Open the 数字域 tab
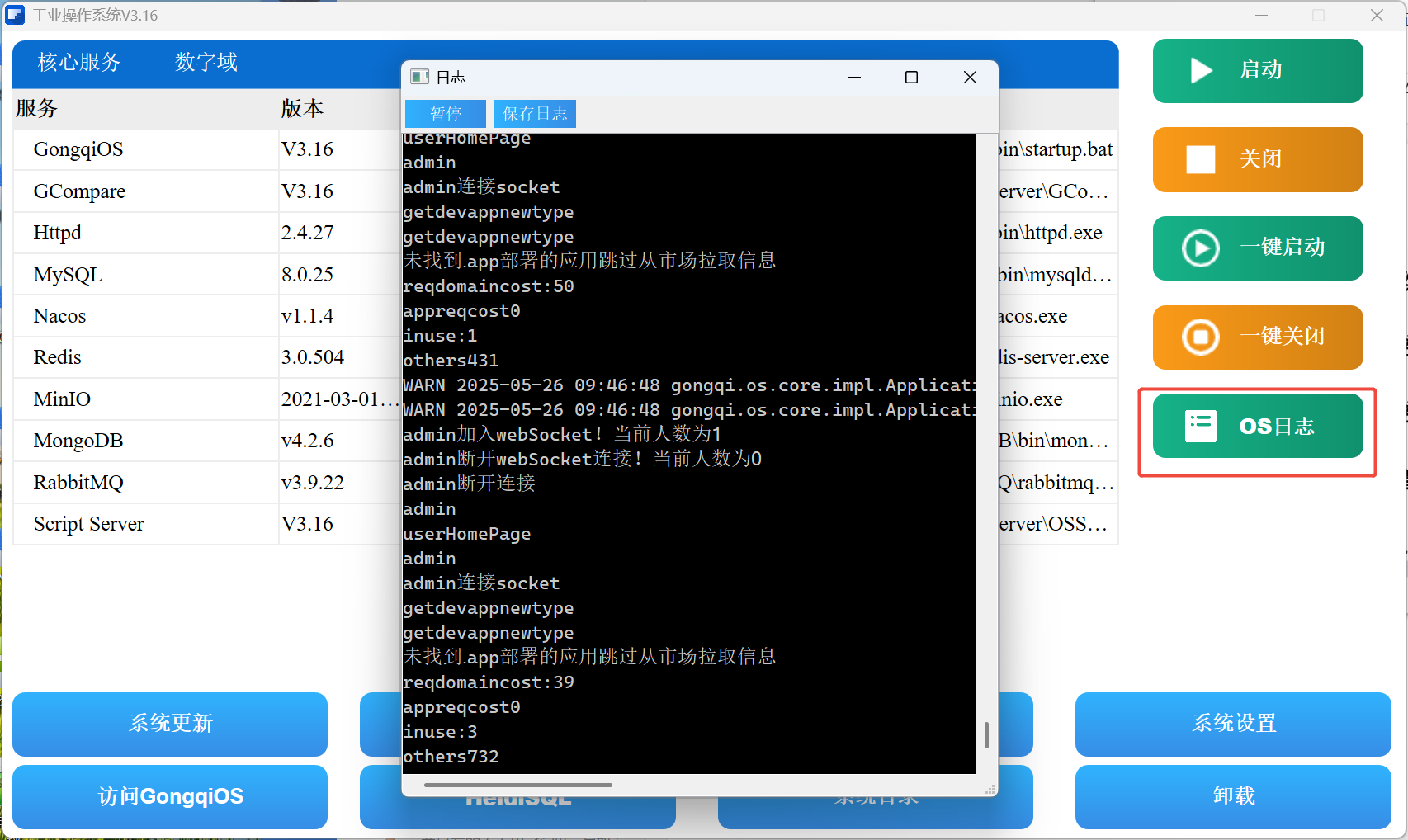 [206, 63]
